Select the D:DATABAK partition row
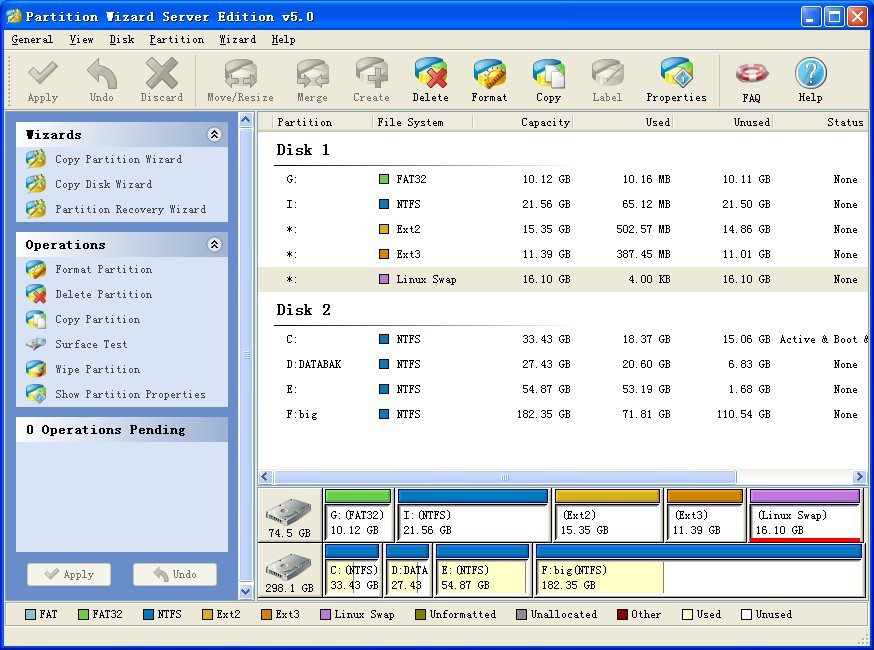The image size is (874, 650). click(x=562, y=365)
